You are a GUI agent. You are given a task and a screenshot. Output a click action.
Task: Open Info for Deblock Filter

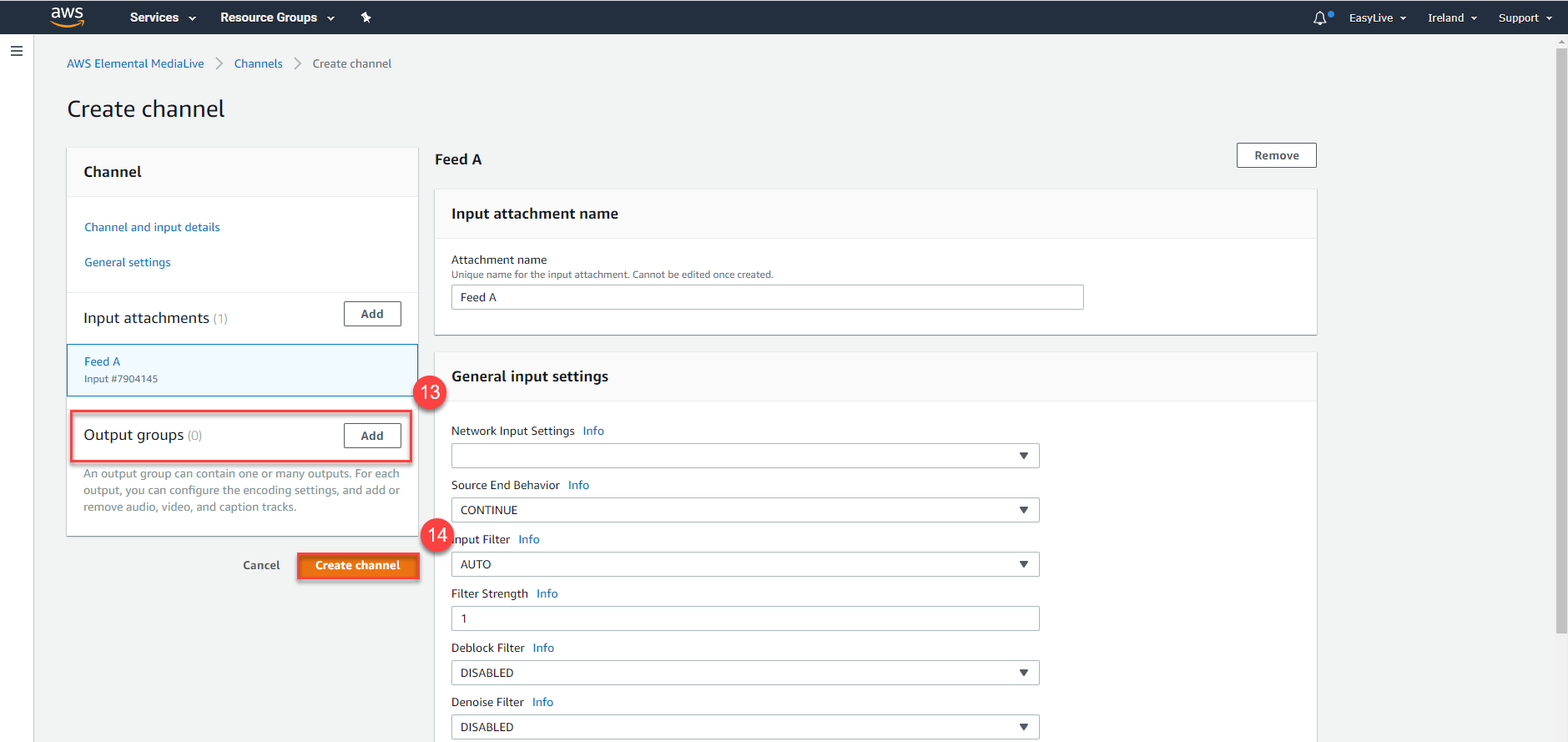(543, 648)
